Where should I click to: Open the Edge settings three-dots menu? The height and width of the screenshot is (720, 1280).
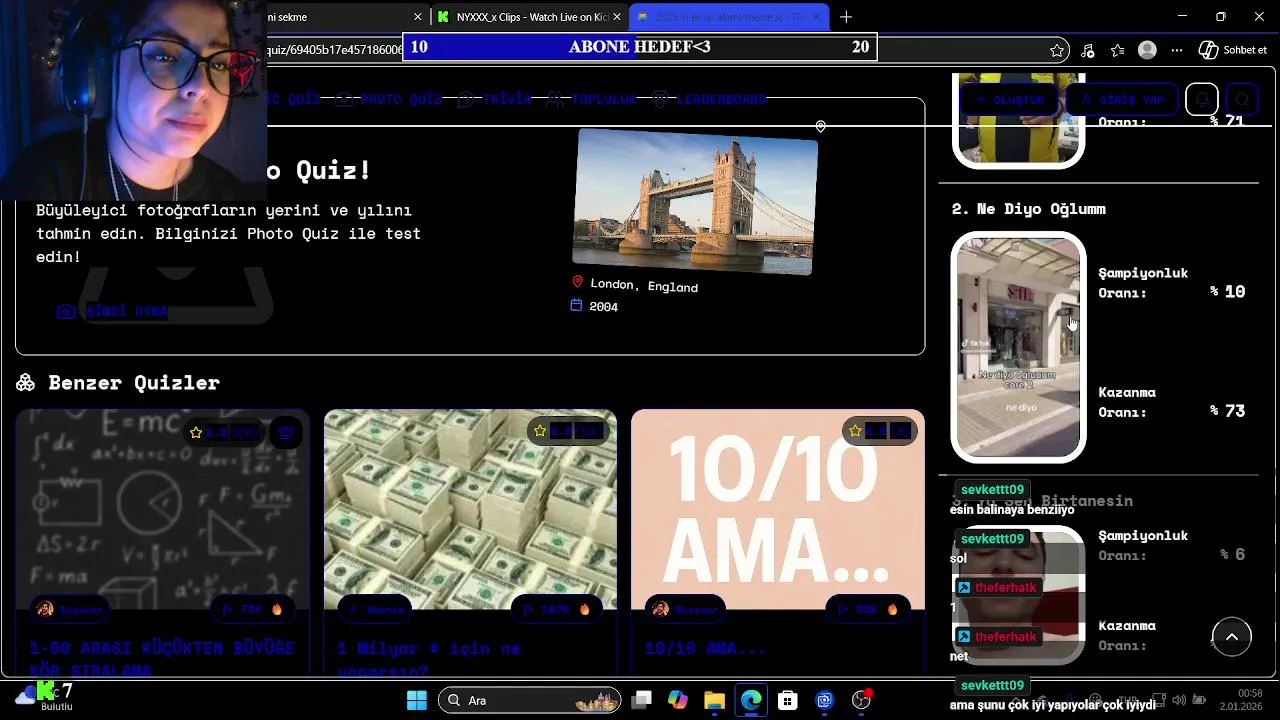1177,50
